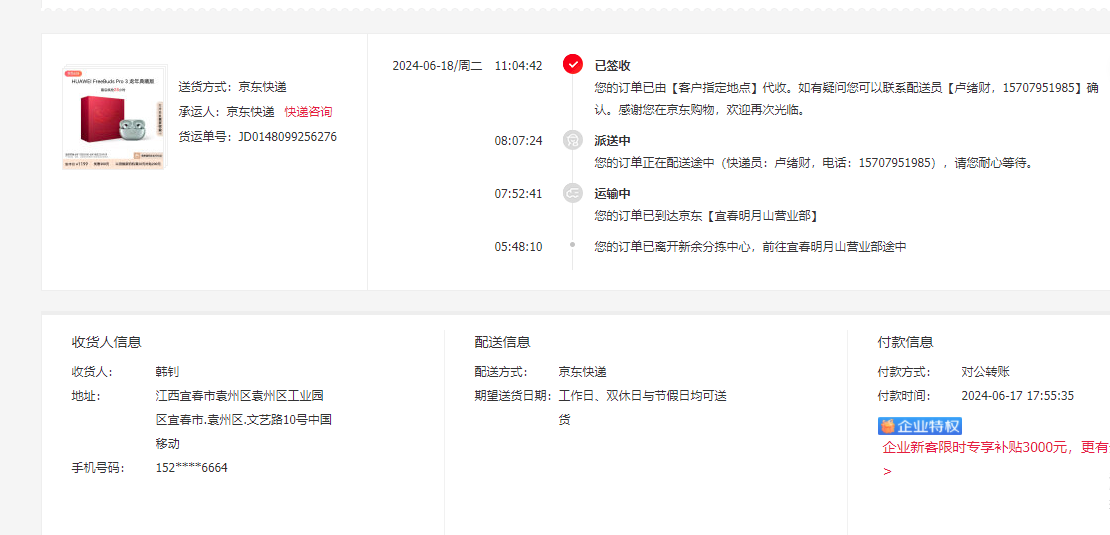Click the 收货人信息 section heading
1110x535 pixels.
107,342
